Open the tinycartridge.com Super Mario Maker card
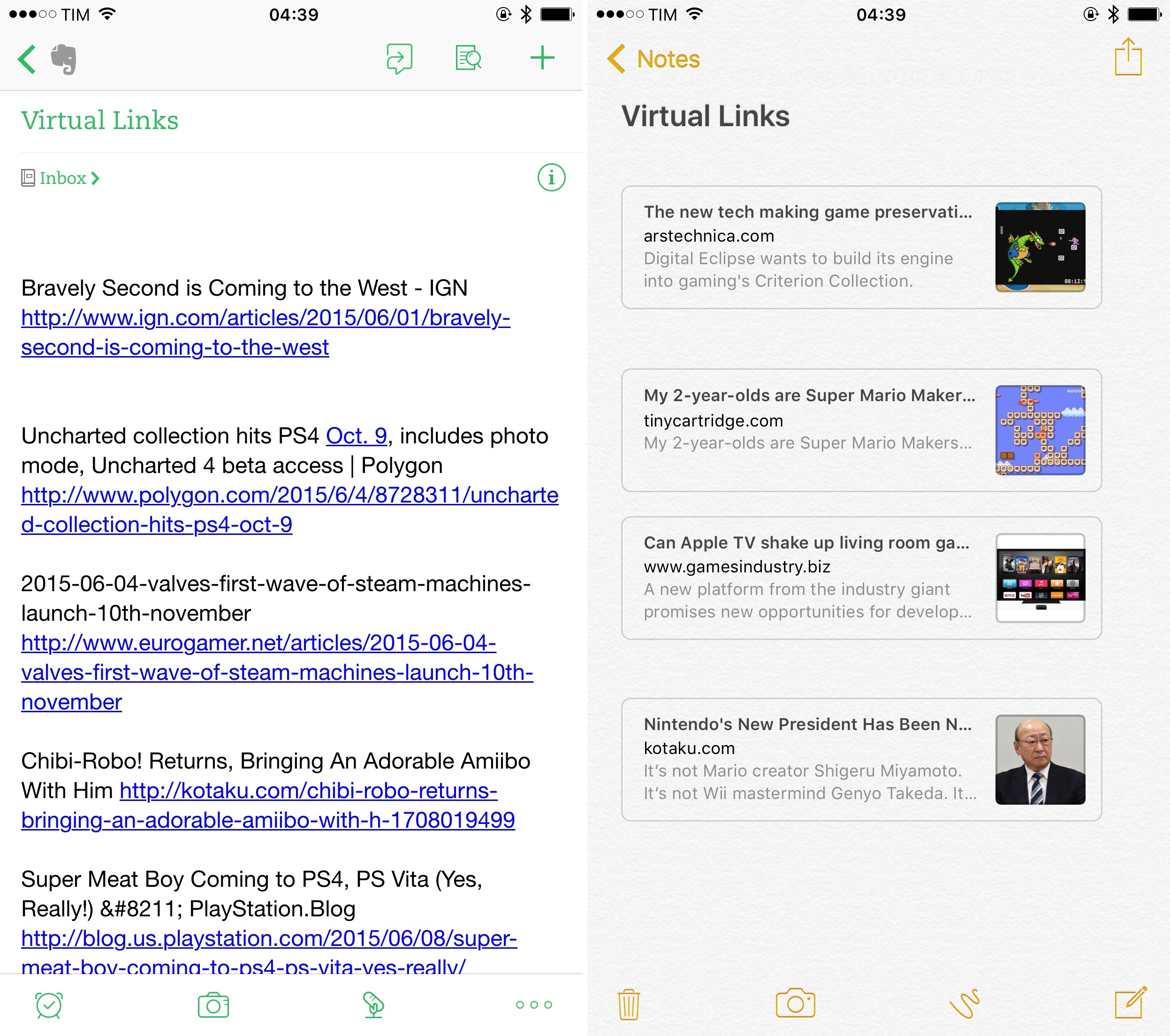 861,430
